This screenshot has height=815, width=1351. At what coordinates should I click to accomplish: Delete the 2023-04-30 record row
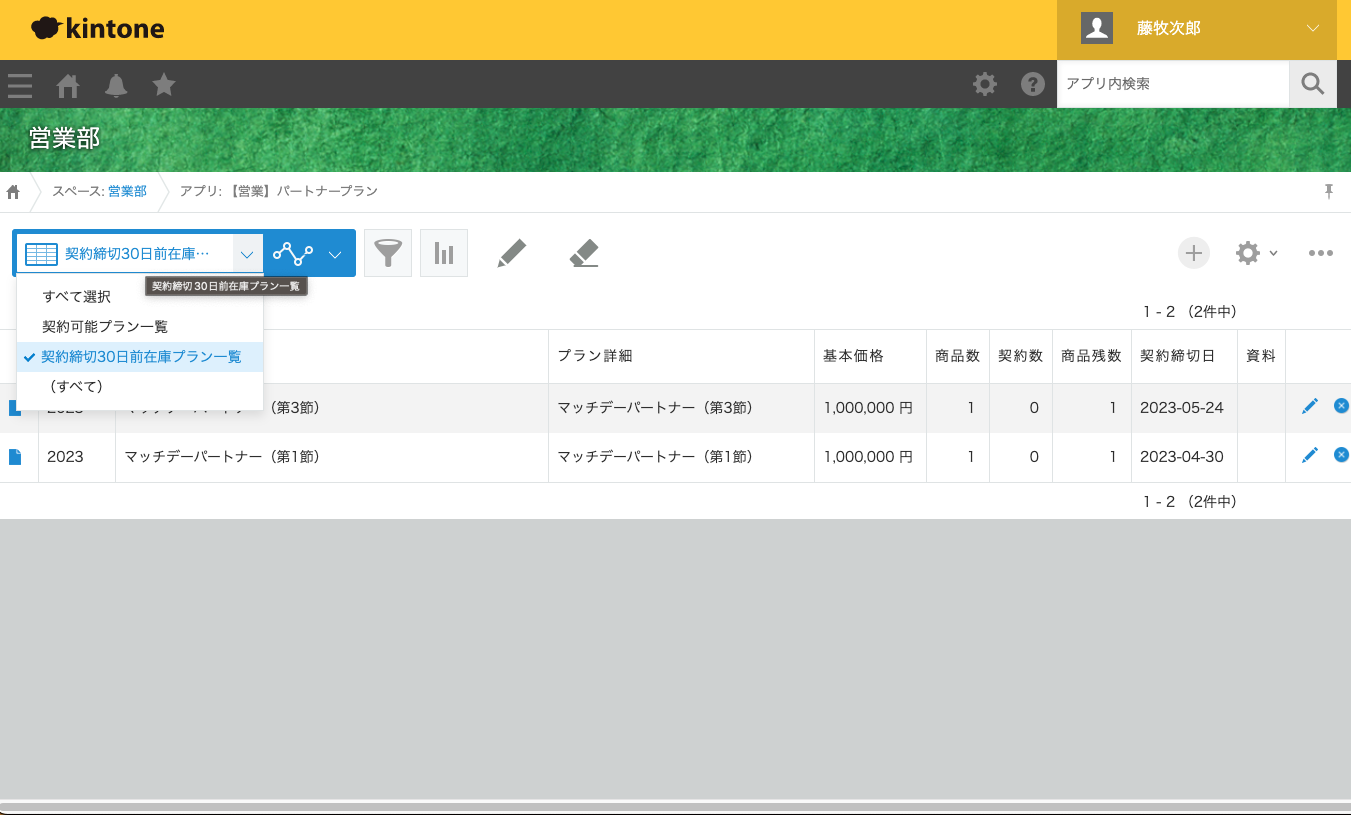pyautogui.click(x=1341, y=455)
